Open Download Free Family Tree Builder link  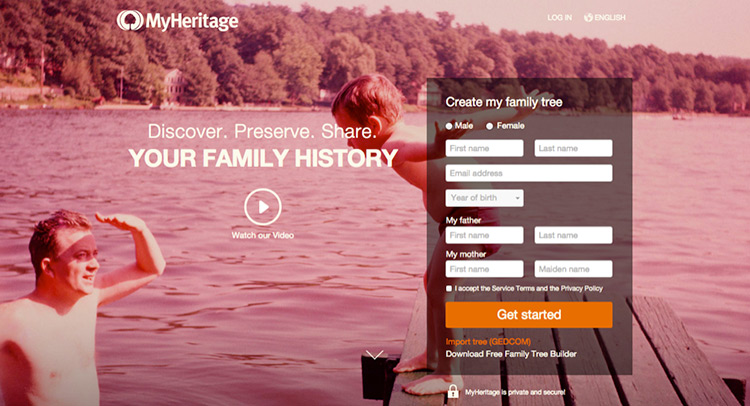coord(511,354)
